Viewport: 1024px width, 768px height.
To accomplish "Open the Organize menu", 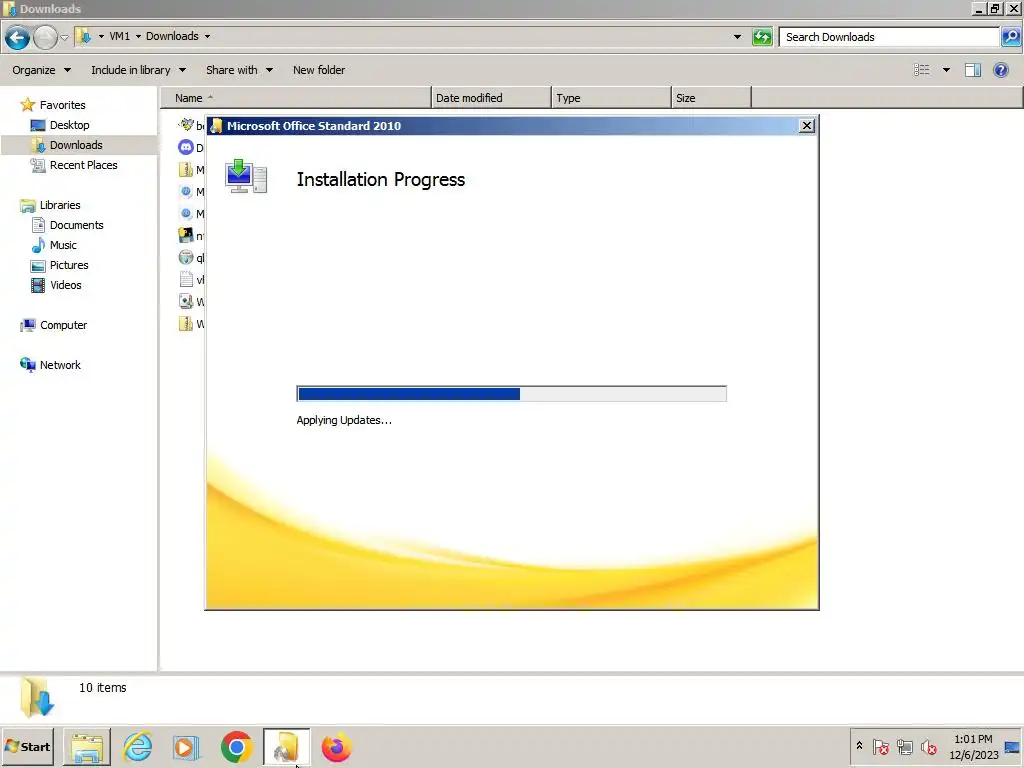I will 41,70.
